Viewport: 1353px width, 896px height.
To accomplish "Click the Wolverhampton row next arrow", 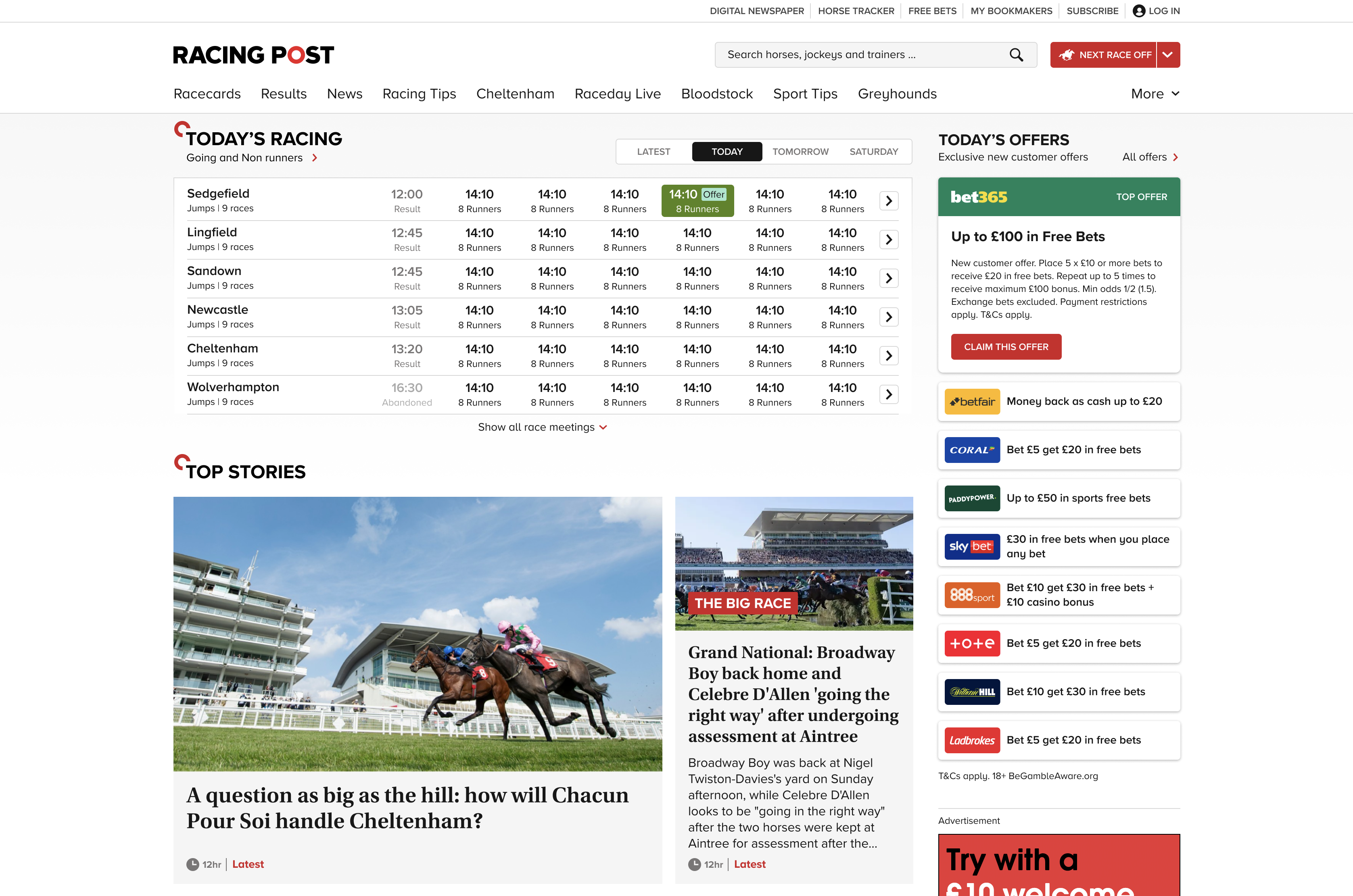I will 889,394.
